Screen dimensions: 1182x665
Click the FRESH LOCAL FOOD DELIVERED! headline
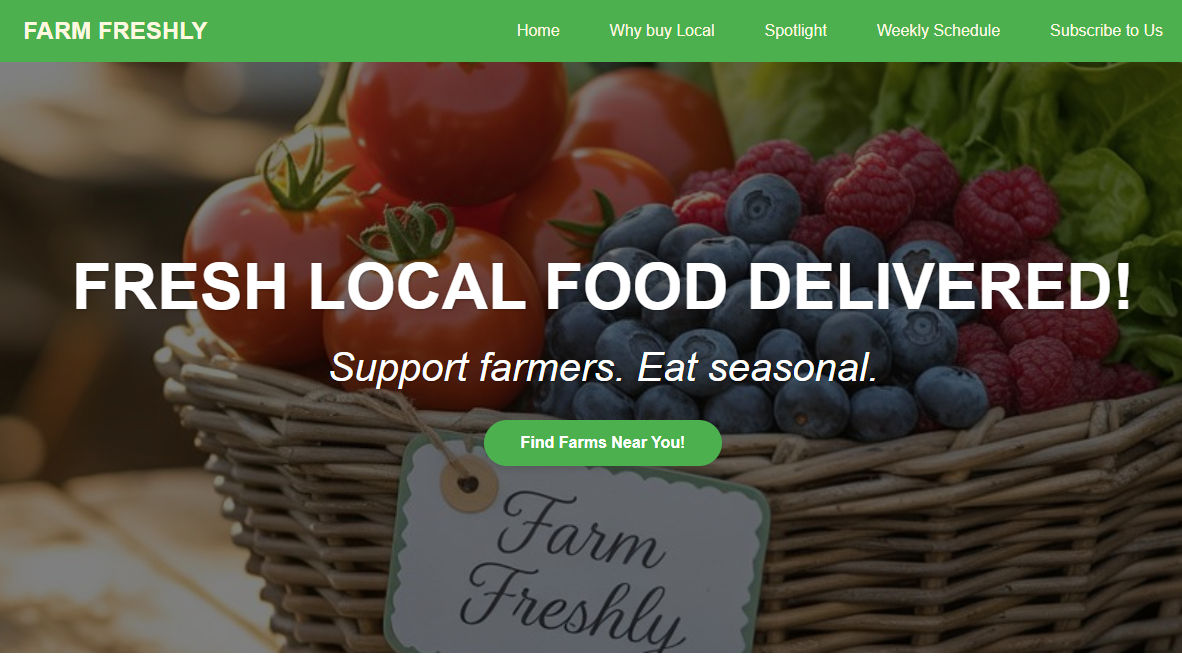tap(602, 287)
